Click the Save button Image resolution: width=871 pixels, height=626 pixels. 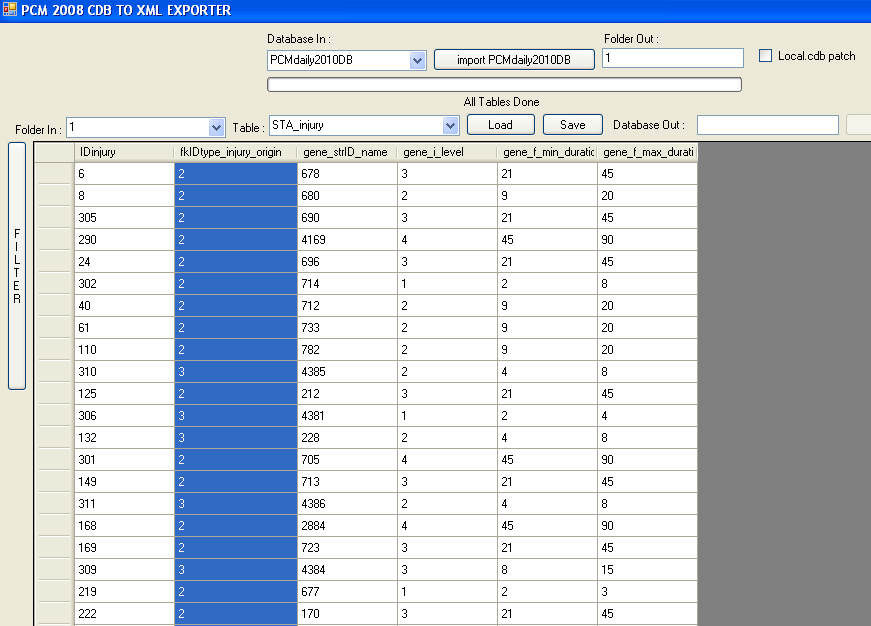click(572, 125)
